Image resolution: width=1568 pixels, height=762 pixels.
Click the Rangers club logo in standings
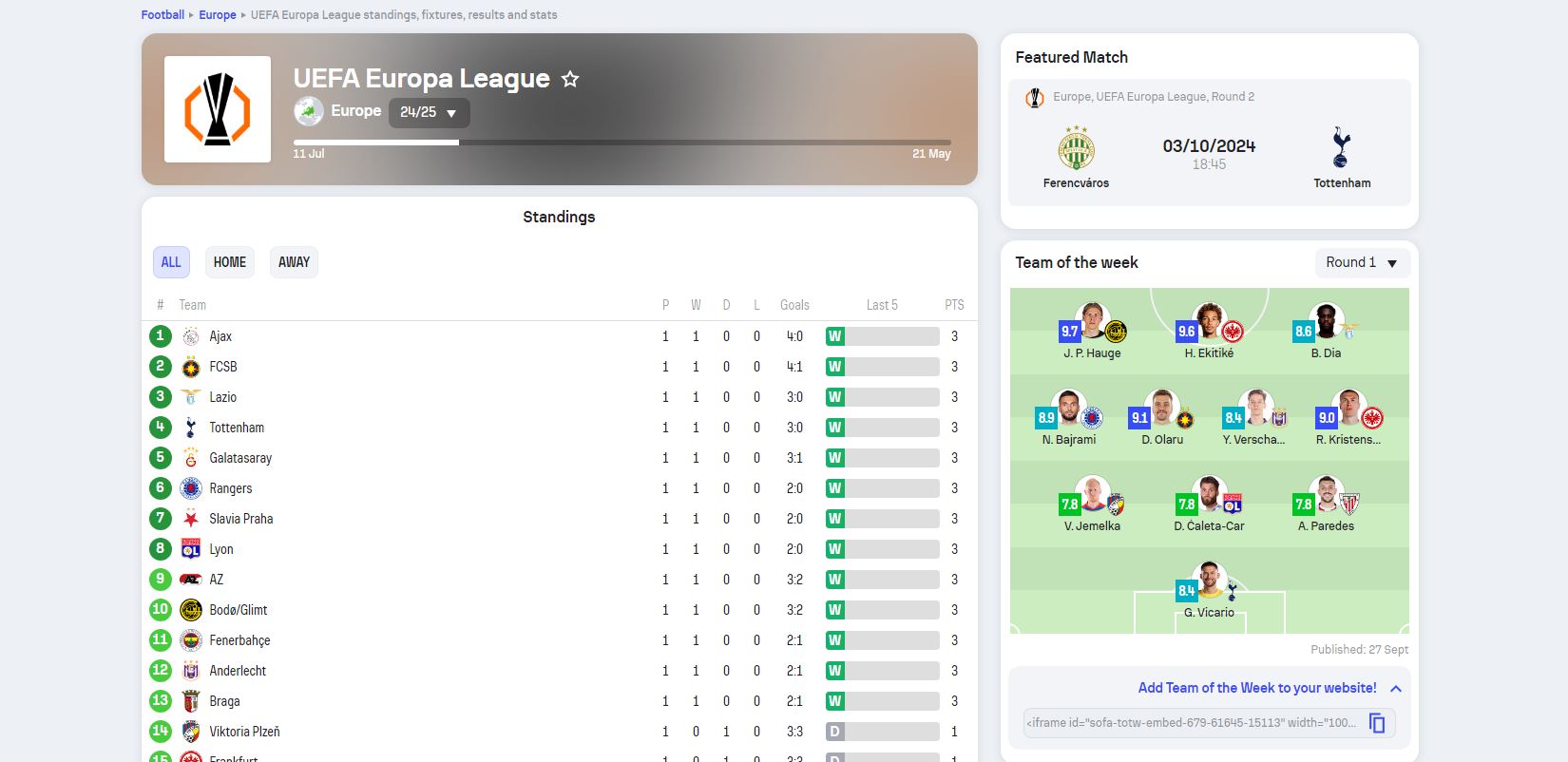191,488
